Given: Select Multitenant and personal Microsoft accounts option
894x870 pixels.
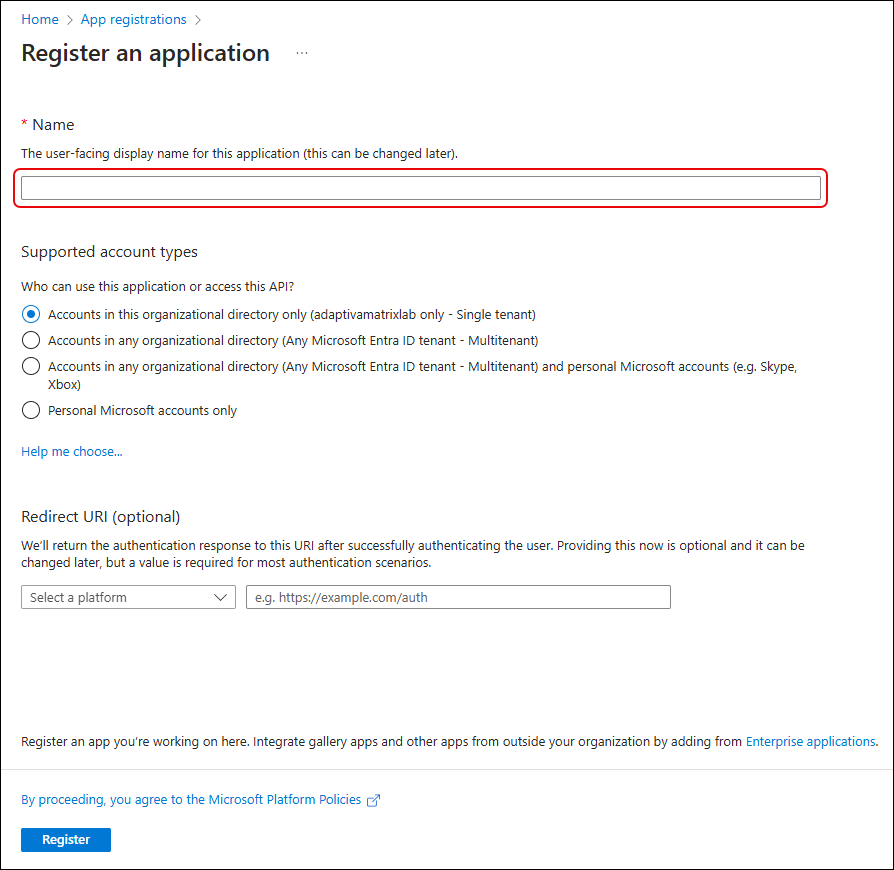Looking at the screenshot, I should point(31,366).
